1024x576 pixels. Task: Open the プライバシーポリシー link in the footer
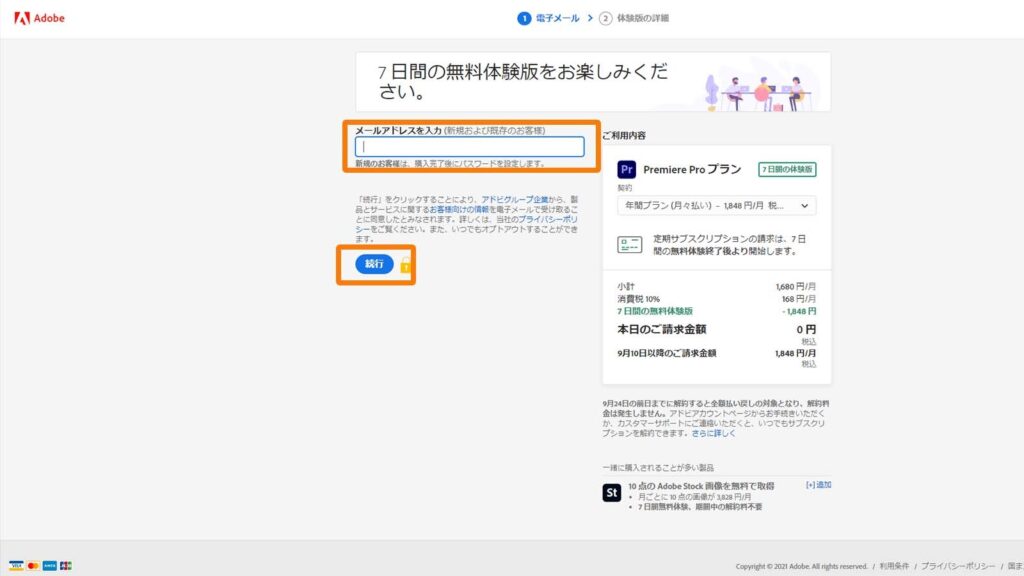pos(958,566)
